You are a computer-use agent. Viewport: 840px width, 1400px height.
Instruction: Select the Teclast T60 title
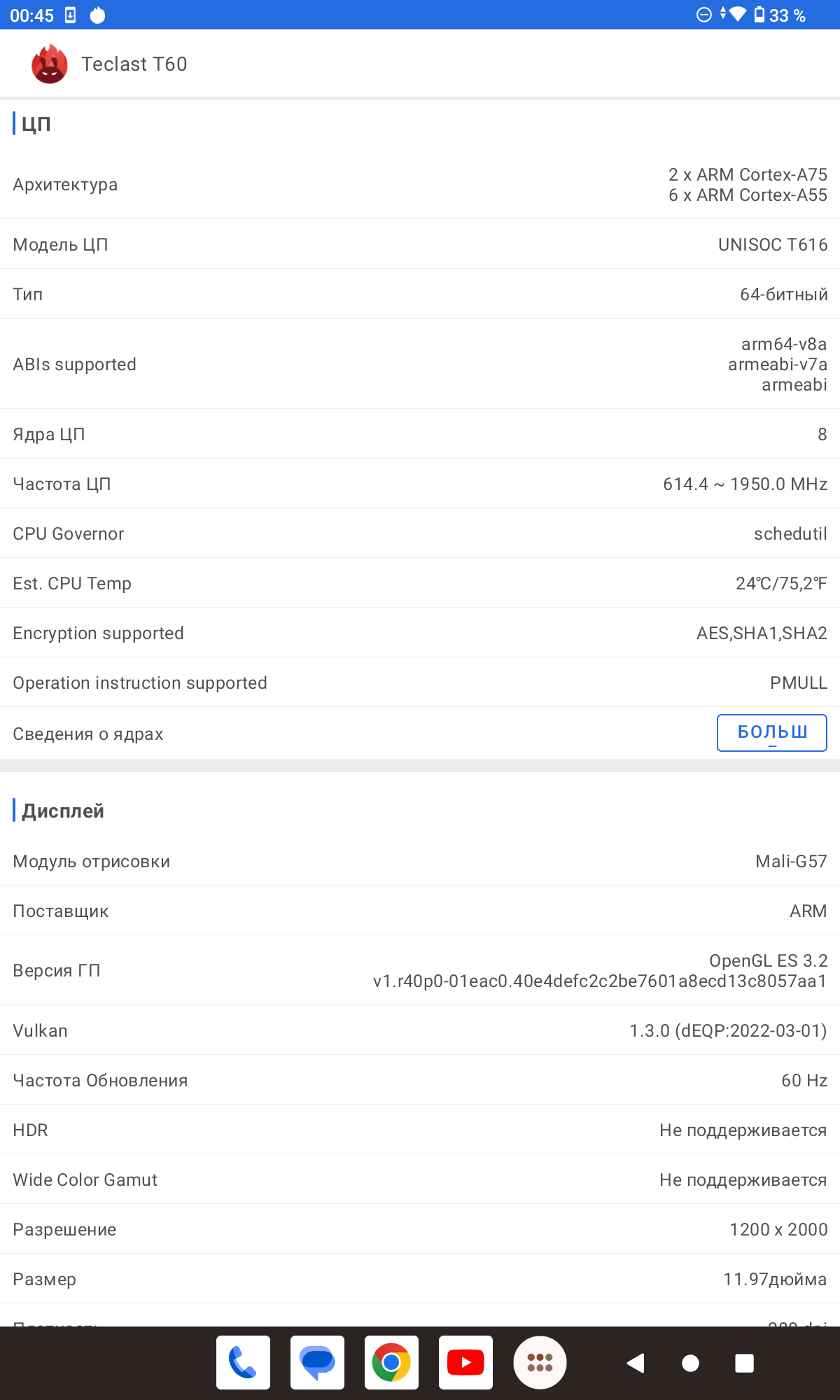coord(134,64)
